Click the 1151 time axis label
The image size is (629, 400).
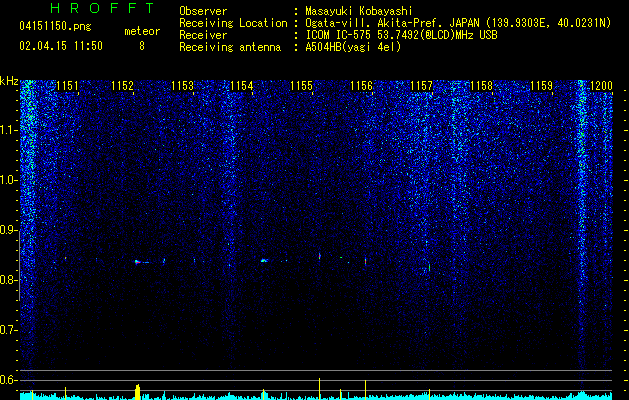(x=67, y=86)
